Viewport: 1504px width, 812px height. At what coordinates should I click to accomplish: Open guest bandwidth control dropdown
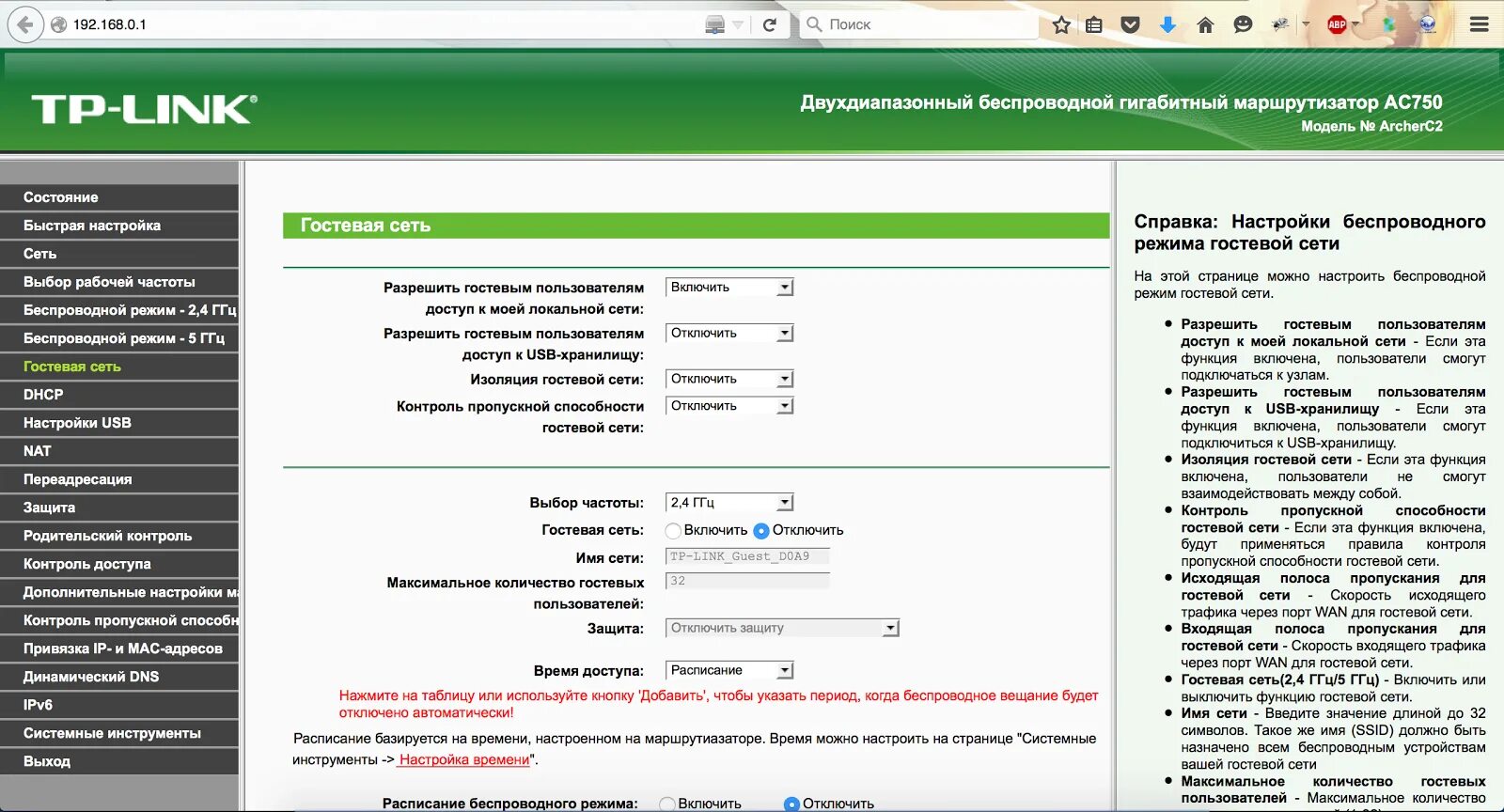(729, 407)
